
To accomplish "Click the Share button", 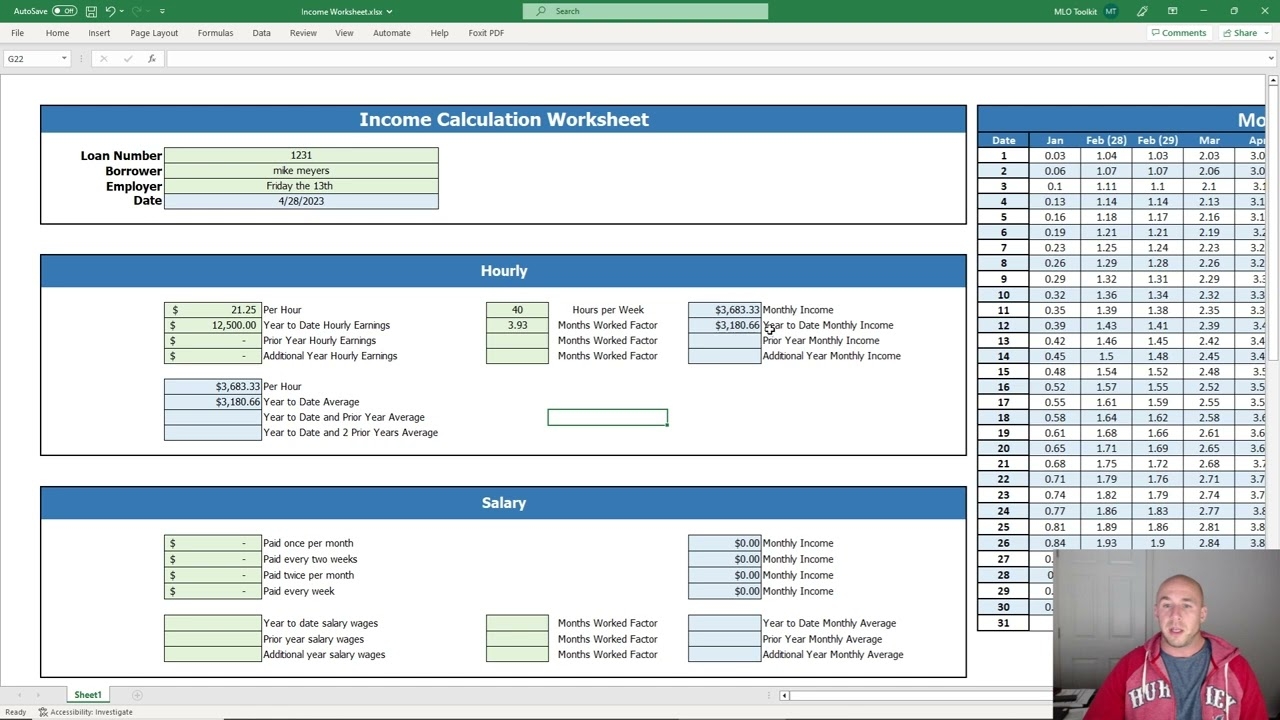I will point(1242,33).
